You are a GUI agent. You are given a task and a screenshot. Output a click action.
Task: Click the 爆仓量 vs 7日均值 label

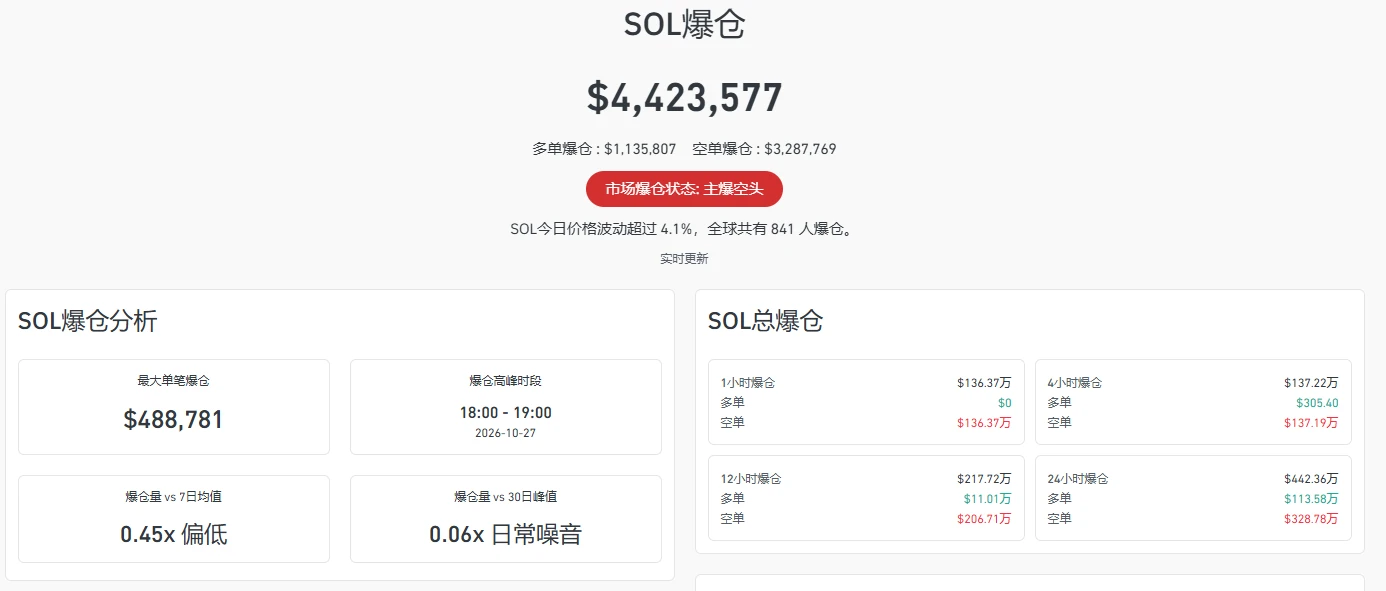pyautogui.click(x=174, y=497)
